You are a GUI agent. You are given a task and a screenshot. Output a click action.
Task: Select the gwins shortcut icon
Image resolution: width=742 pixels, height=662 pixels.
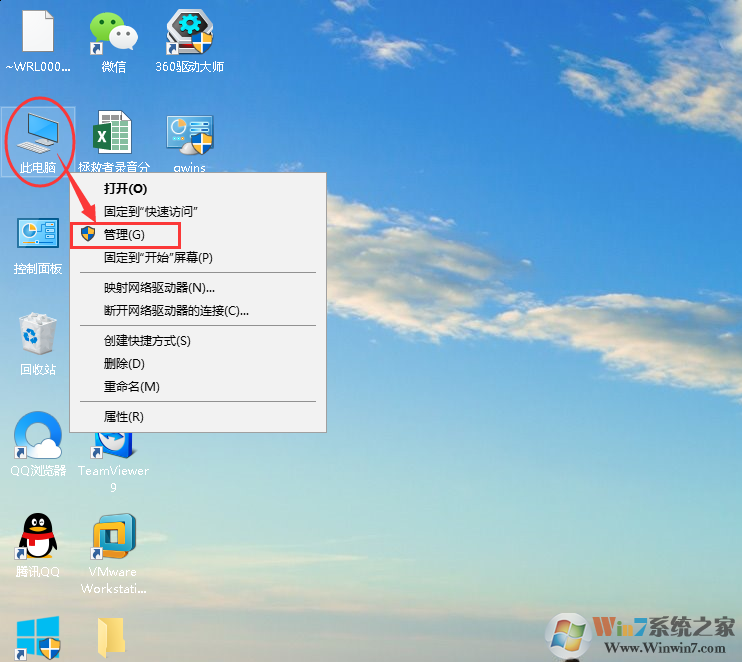point(190,135)
